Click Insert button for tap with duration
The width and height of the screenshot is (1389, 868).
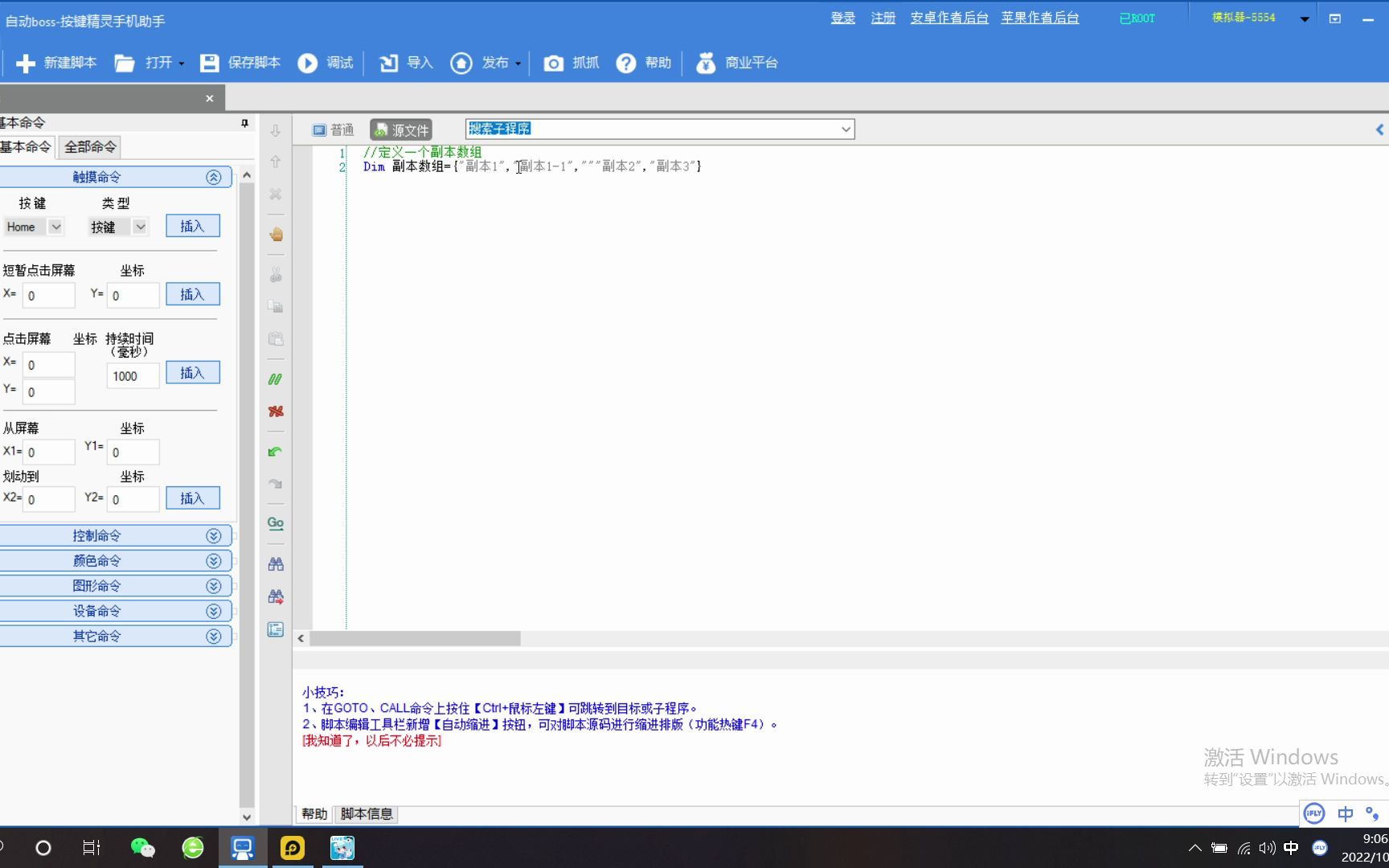[193, 373]
